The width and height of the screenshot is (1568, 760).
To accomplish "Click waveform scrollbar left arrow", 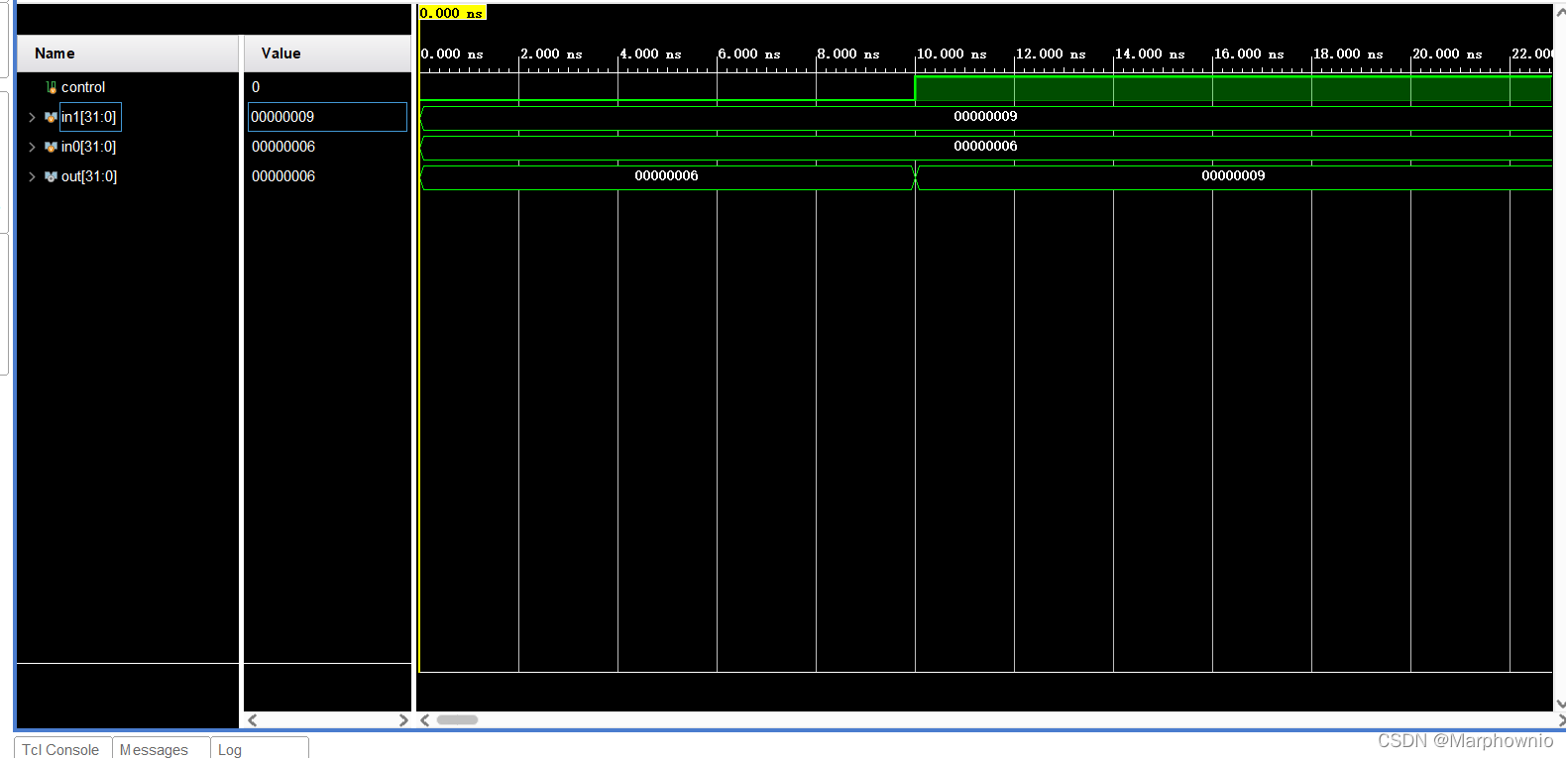I will coord(424,720).
